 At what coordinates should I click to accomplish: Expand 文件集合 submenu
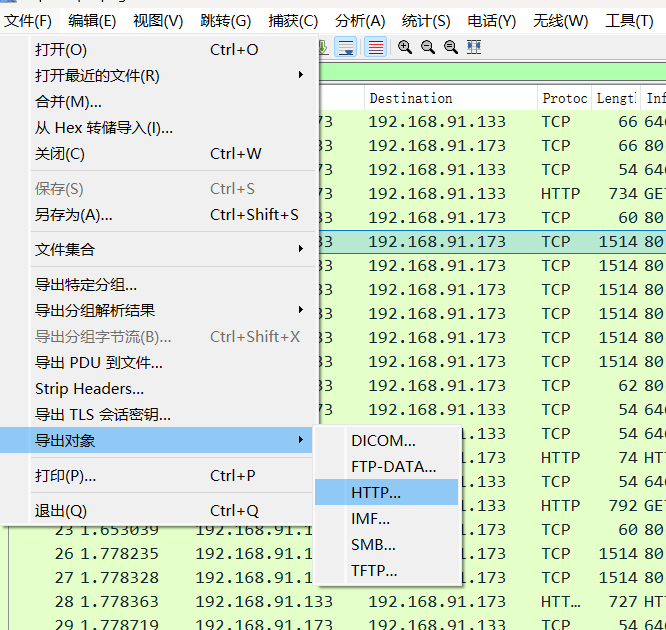pyautogui.click(x=159, y=249)
